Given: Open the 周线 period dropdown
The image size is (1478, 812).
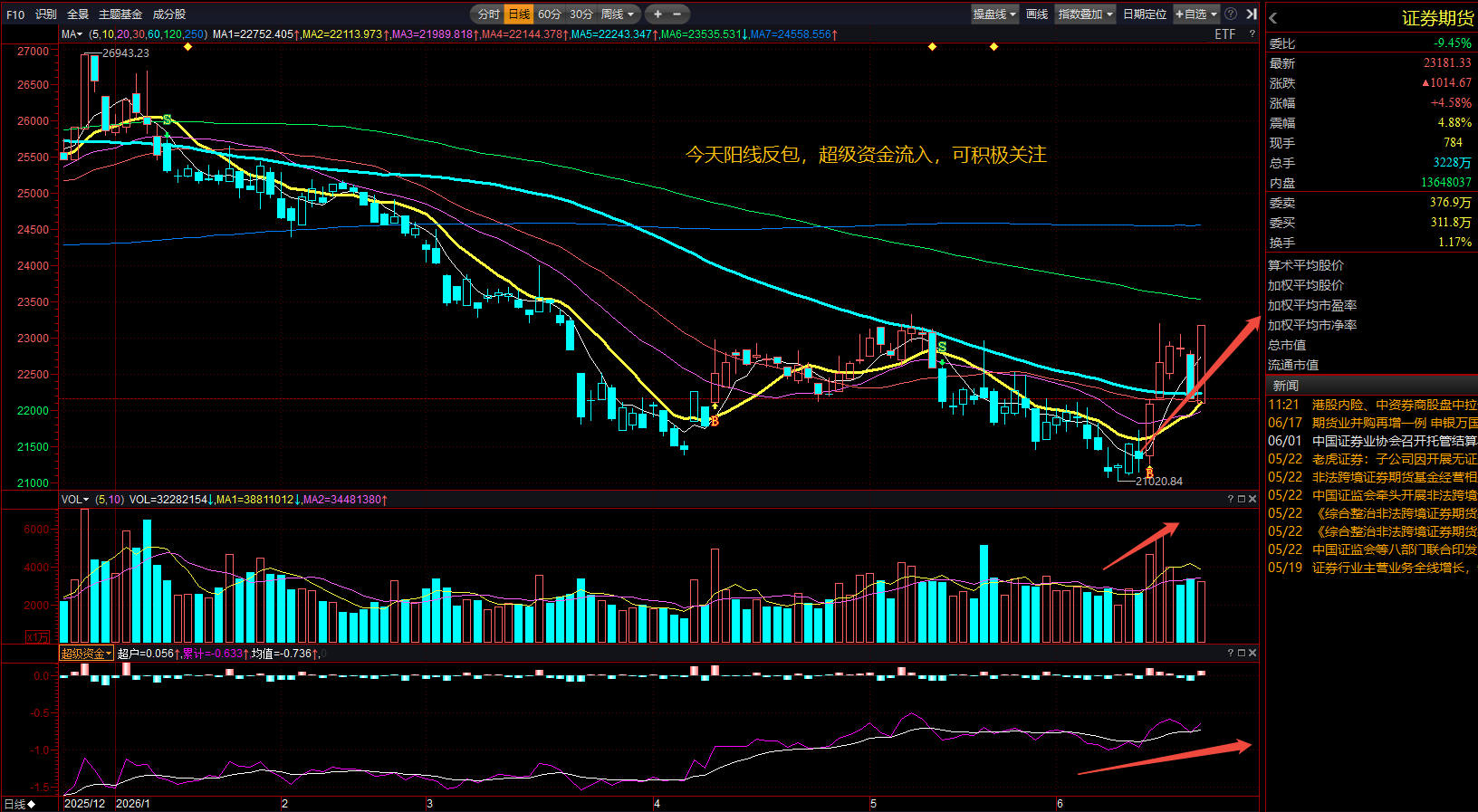Looking at the screenshot, I should [618, 14].
